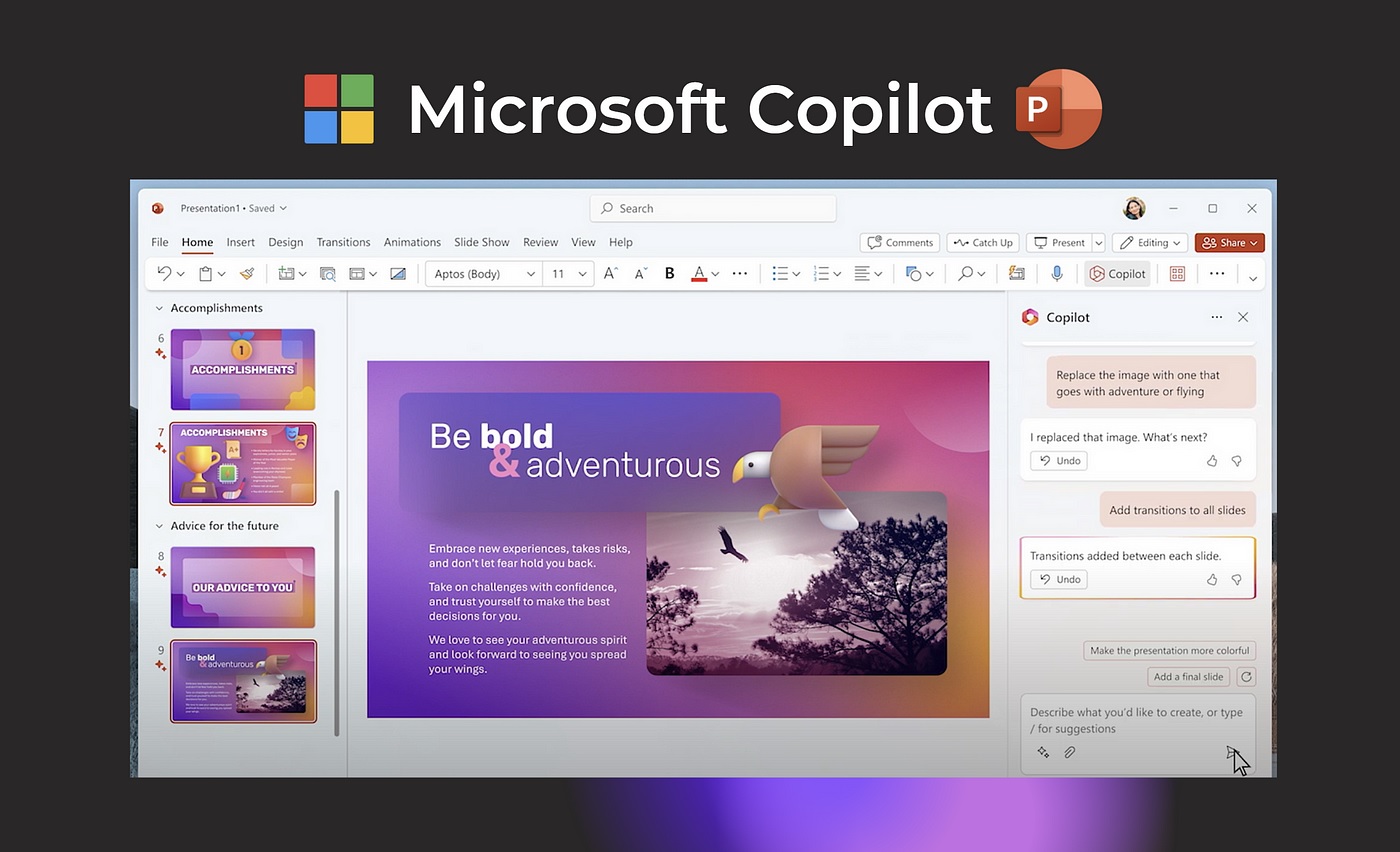Click the user profile avatar
1400x852 pixels.
[x=1134, y=208]
